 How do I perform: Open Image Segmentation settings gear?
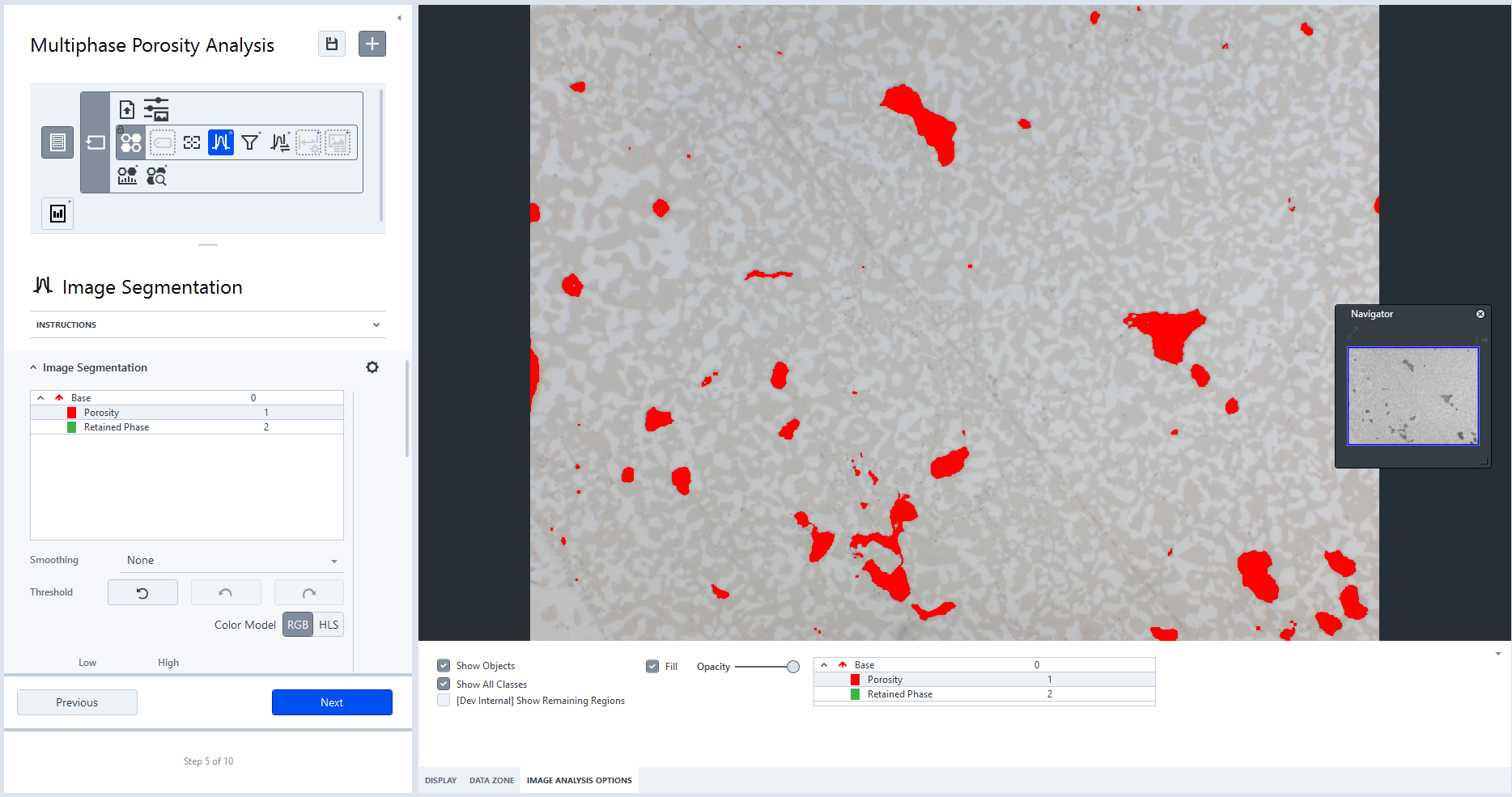coord(372,367)
